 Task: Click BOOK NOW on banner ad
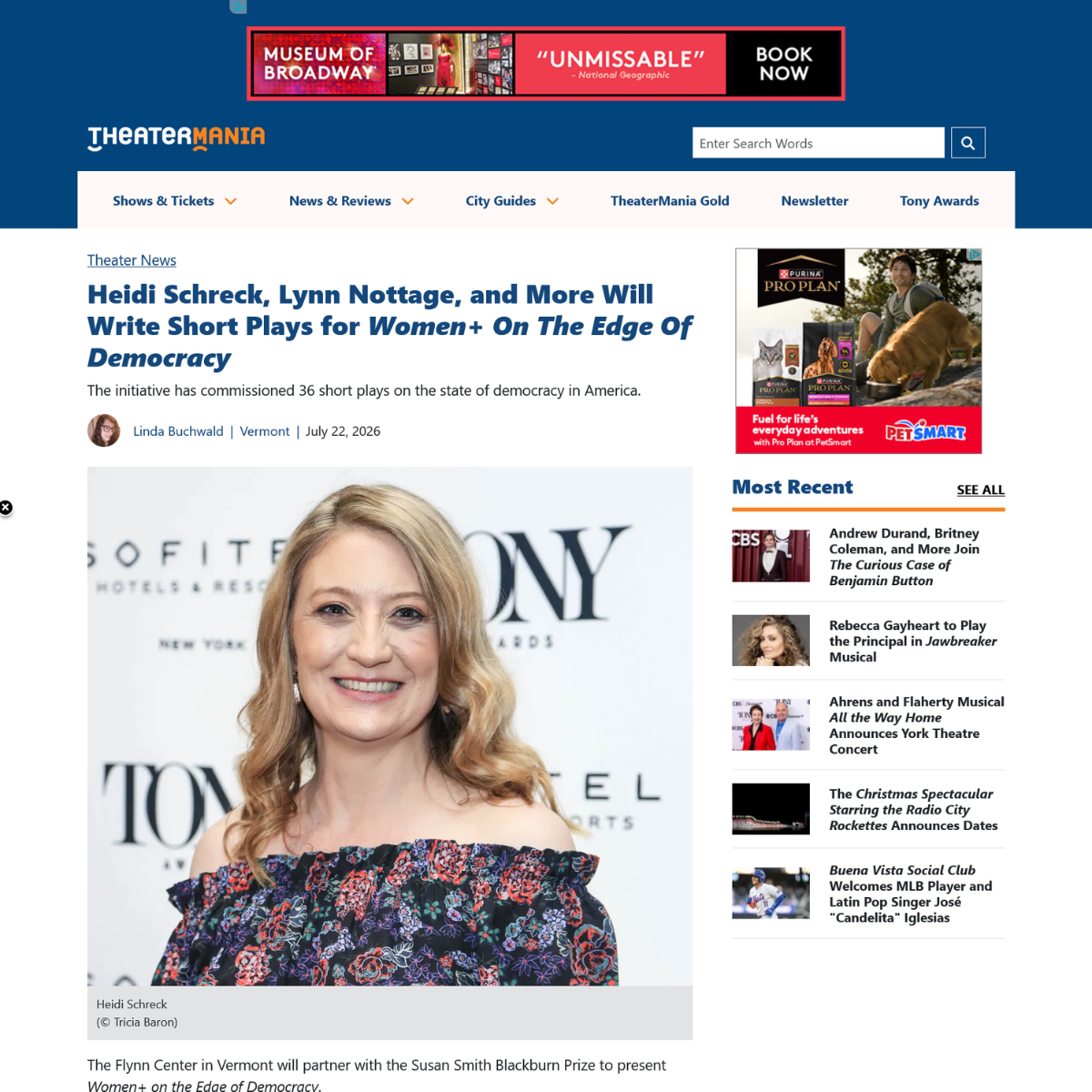pyautogui.click(x=784, y=64)
